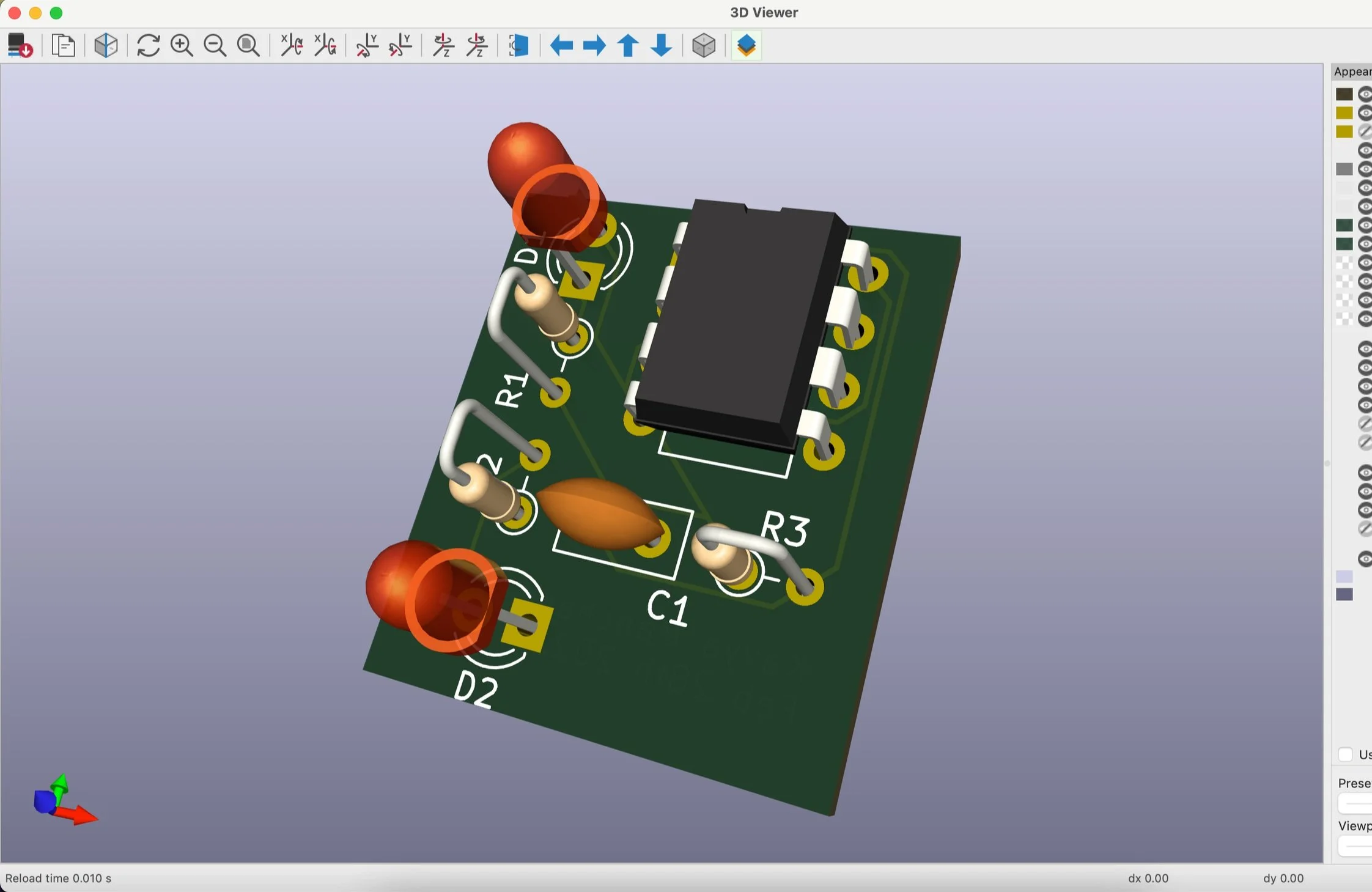Flip the board view
1372x892 pixels.
pos(518,46)
